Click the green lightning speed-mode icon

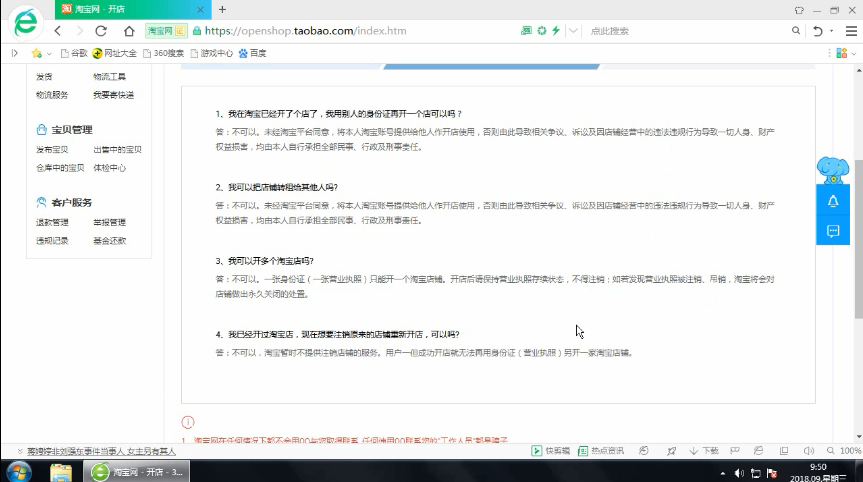(x=556, y=31)
